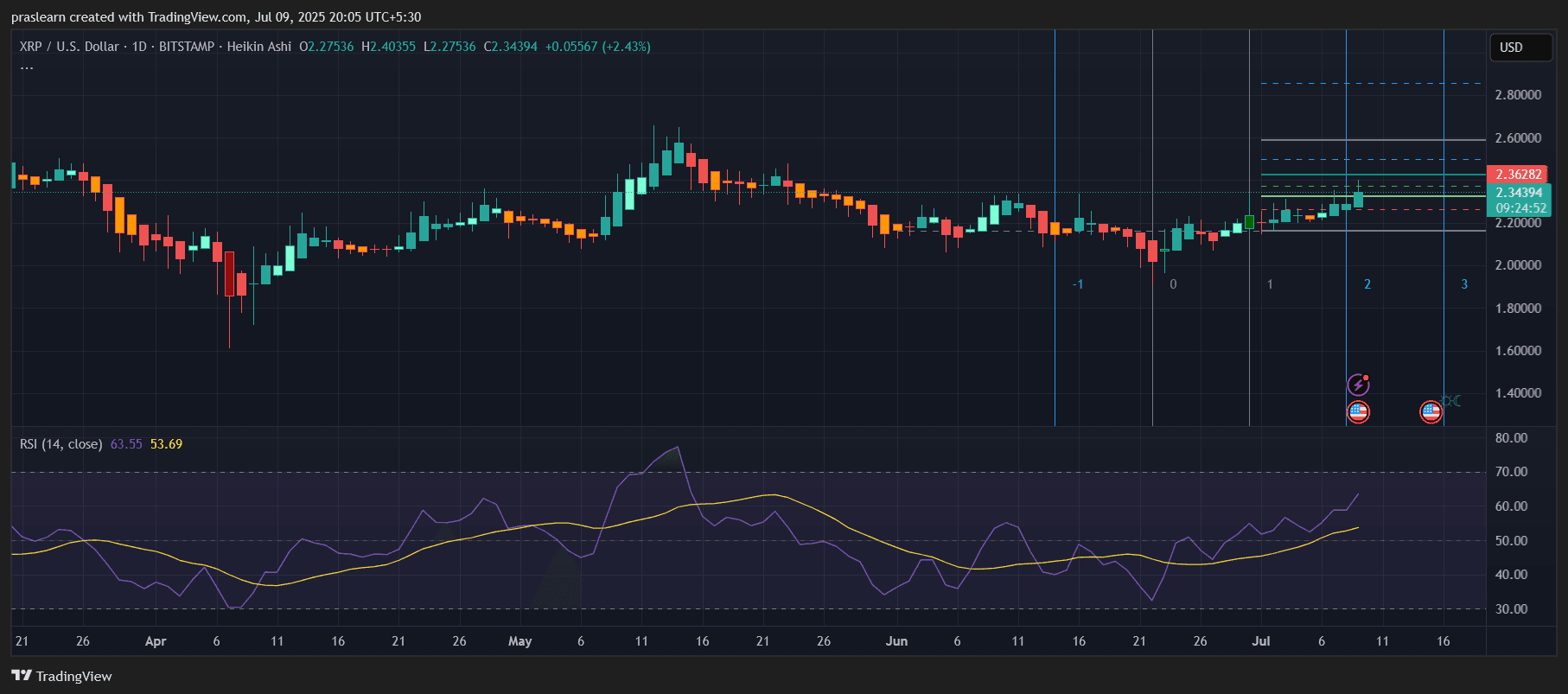
Task: Click the RSI (14, close) indicator label
Action: 61,444
